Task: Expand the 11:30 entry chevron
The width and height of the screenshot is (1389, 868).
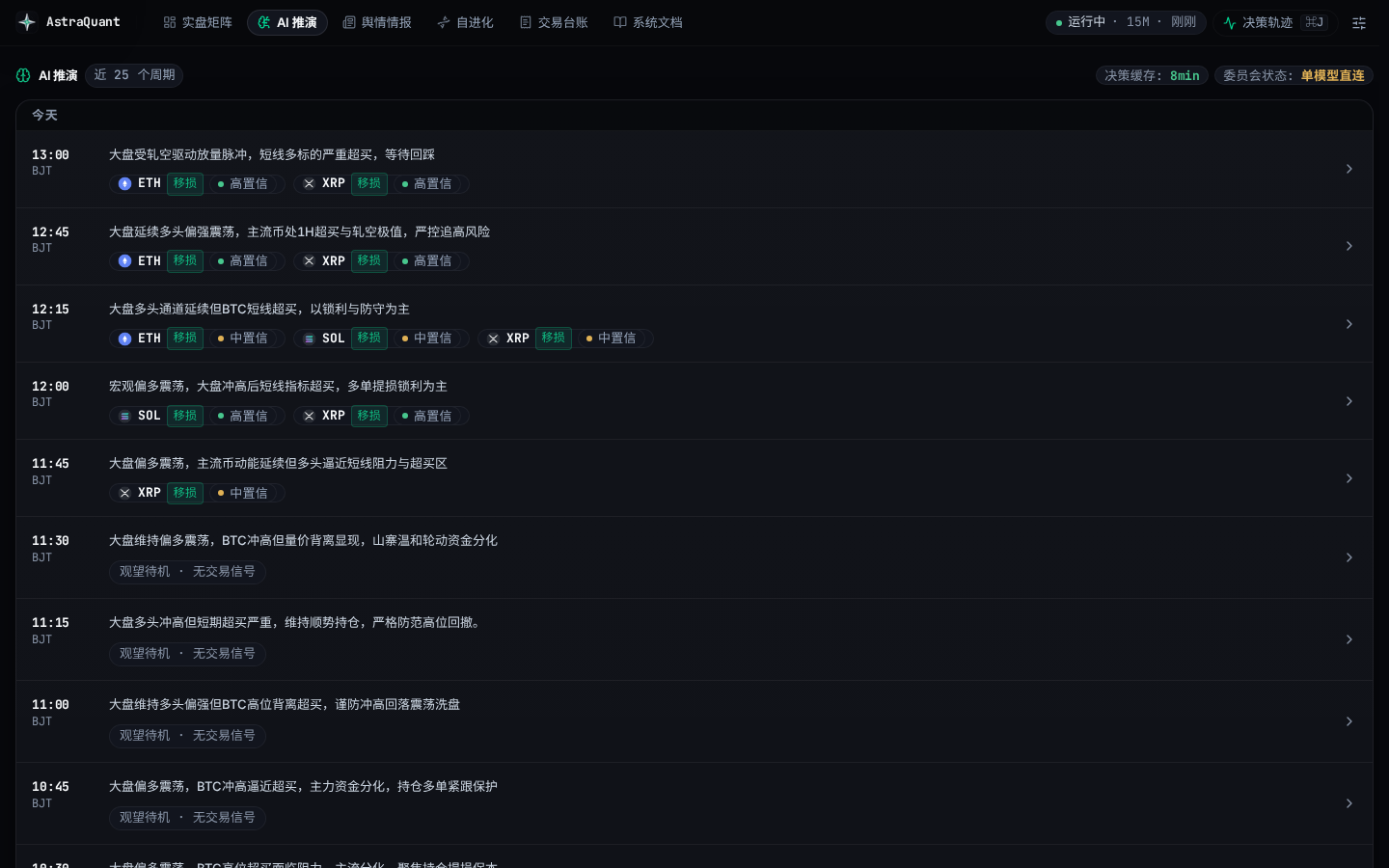Action: tap(1349, 557)
